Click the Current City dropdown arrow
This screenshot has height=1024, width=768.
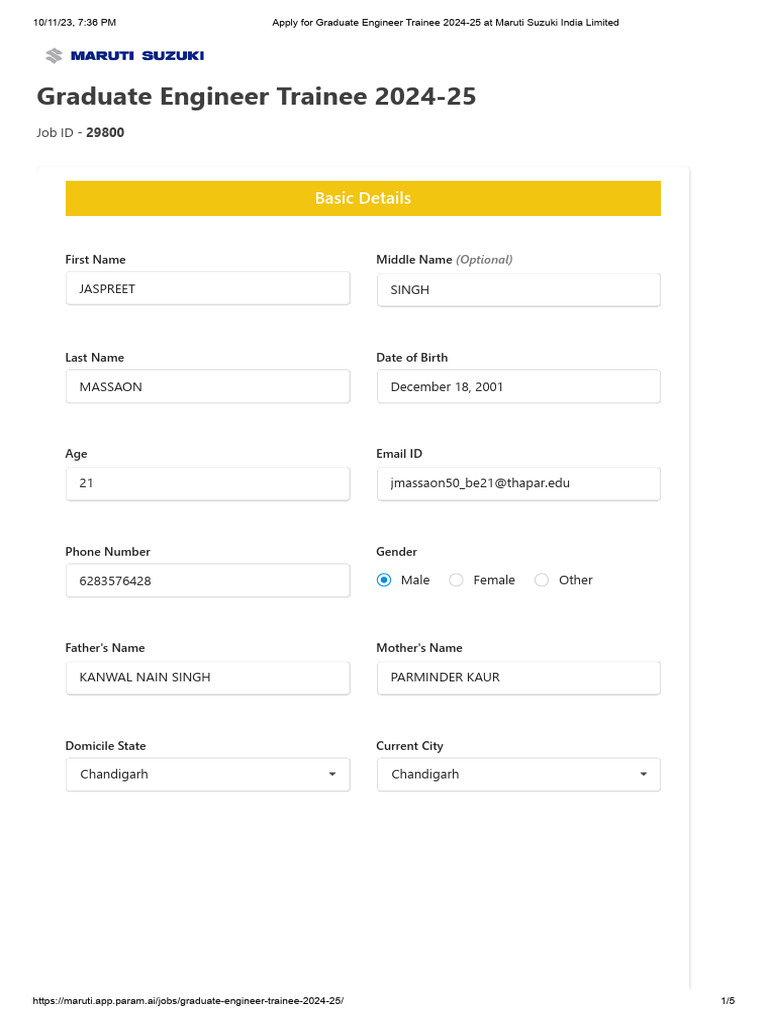(x=643, y=775)
